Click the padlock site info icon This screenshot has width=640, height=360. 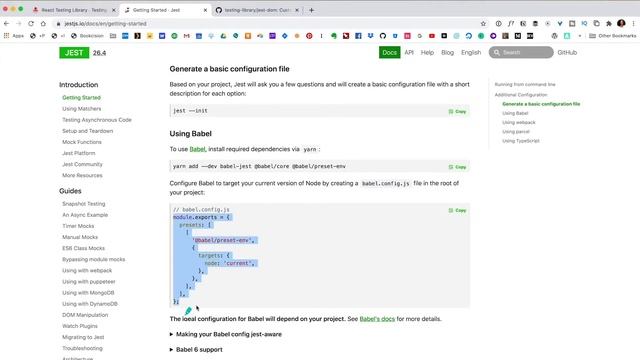click(58, 24)
